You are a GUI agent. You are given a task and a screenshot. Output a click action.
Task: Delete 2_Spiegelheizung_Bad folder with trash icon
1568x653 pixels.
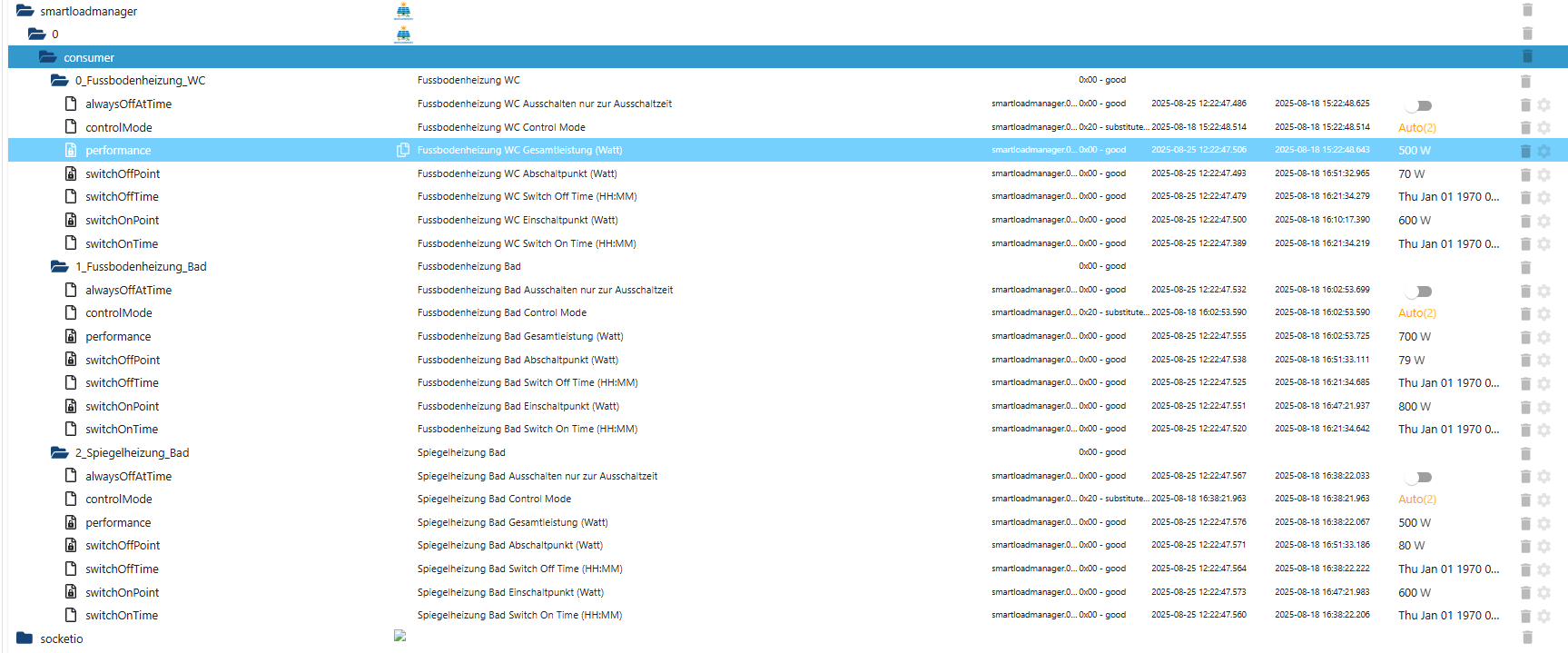click(1526, 454)
